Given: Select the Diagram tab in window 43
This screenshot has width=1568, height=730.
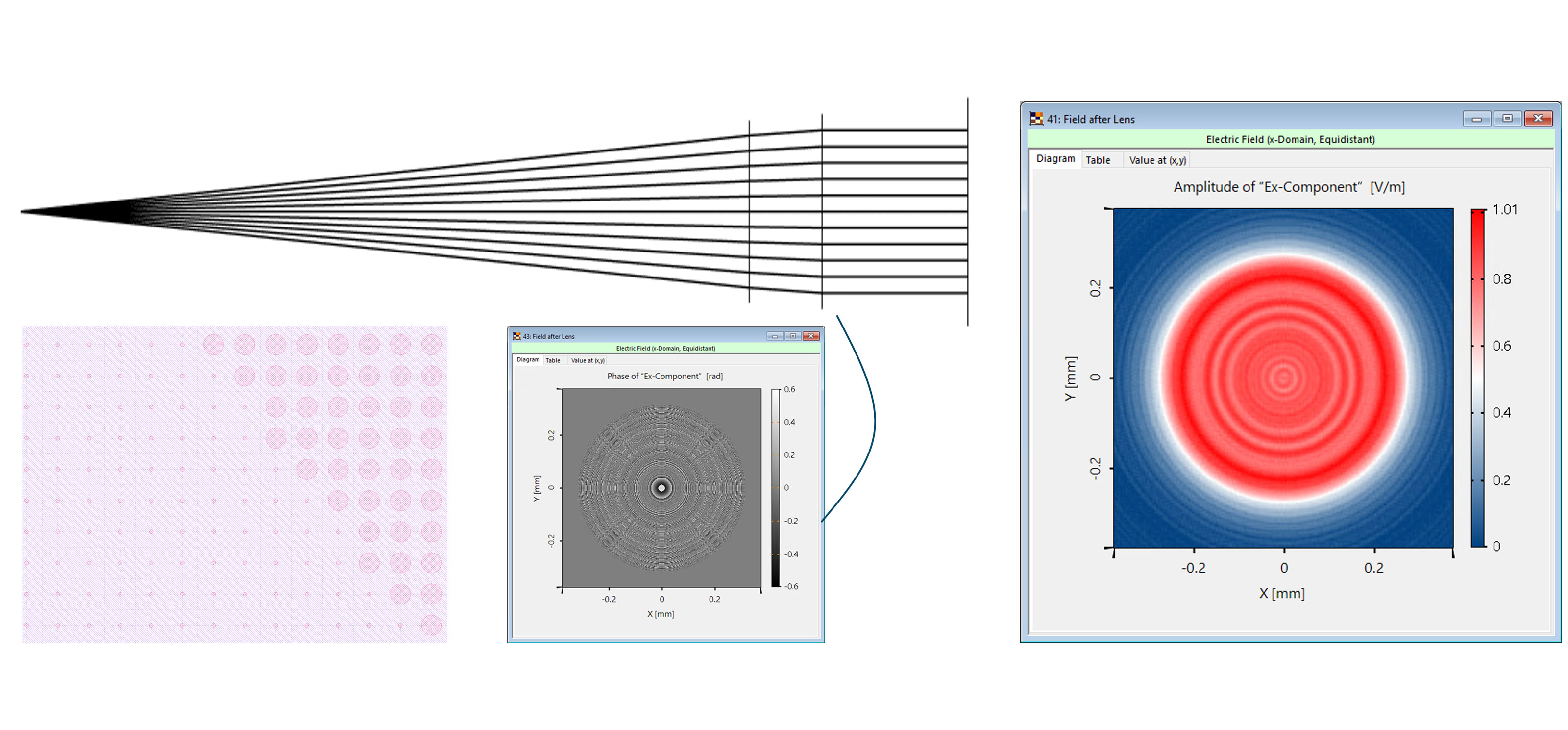Looking at the screenshot, I should [x=528, y=360].
